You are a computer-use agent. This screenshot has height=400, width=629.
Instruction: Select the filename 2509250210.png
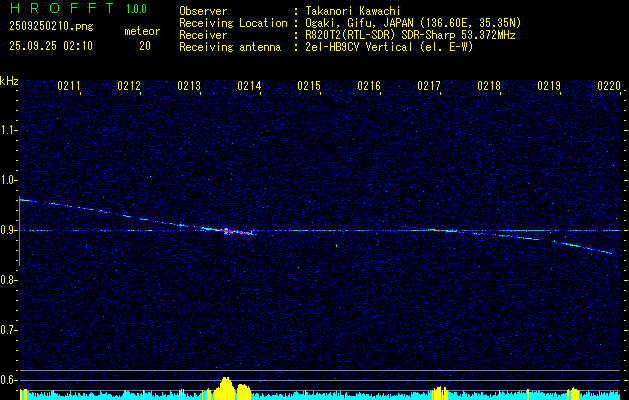click(51, 27)
